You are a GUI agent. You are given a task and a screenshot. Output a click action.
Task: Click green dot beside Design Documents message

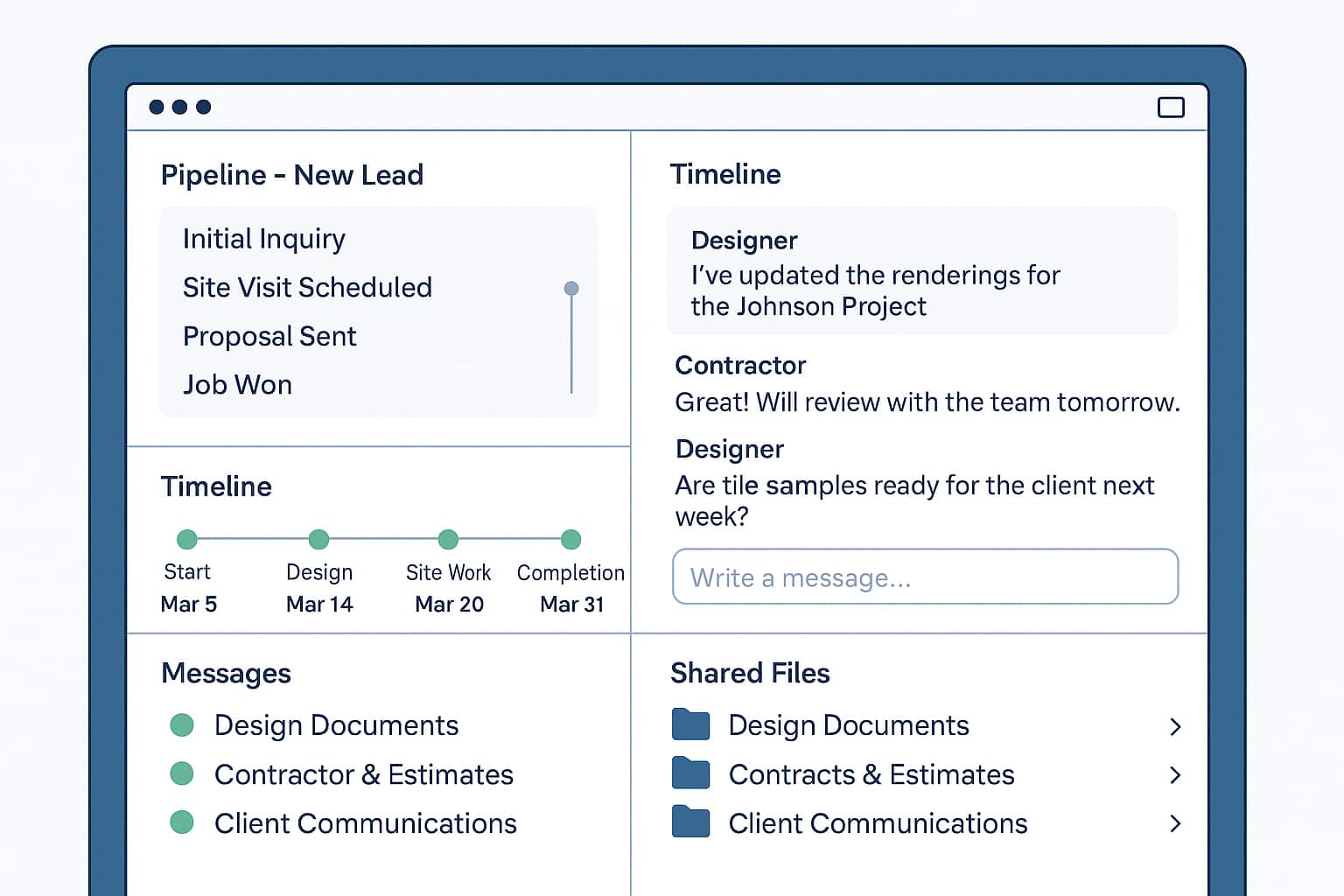pos(182,724)
